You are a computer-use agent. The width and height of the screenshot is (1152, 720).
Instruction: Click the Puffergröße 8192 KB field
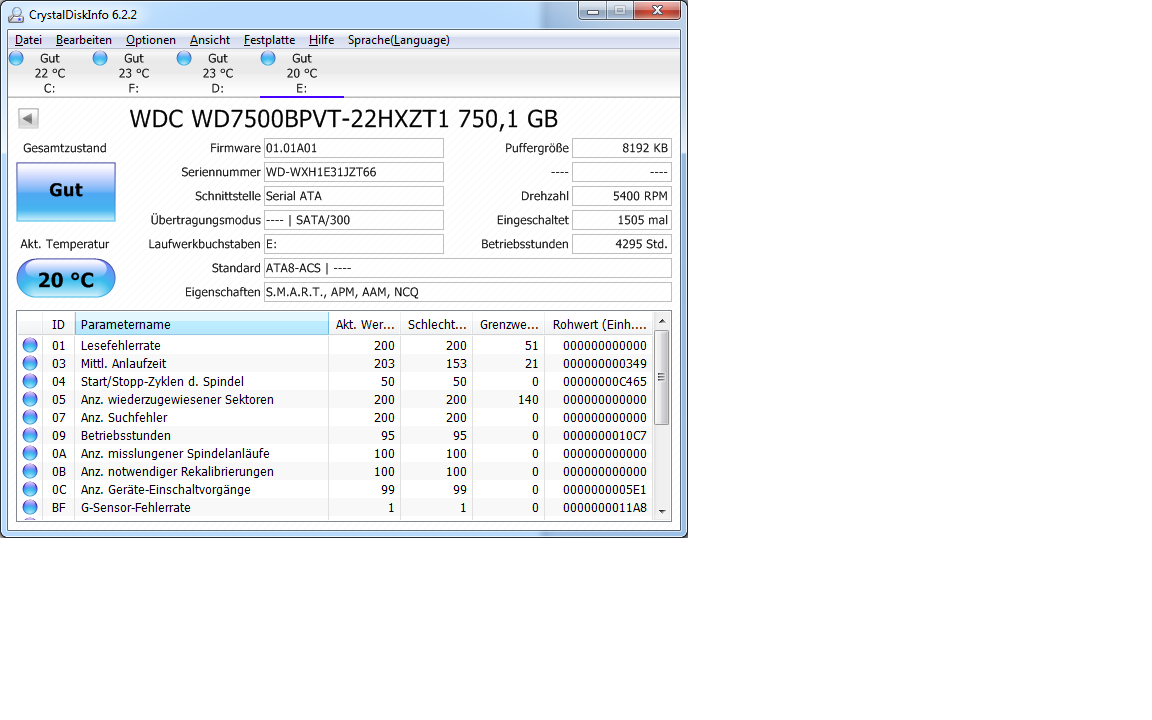click(x=622, y=148)
